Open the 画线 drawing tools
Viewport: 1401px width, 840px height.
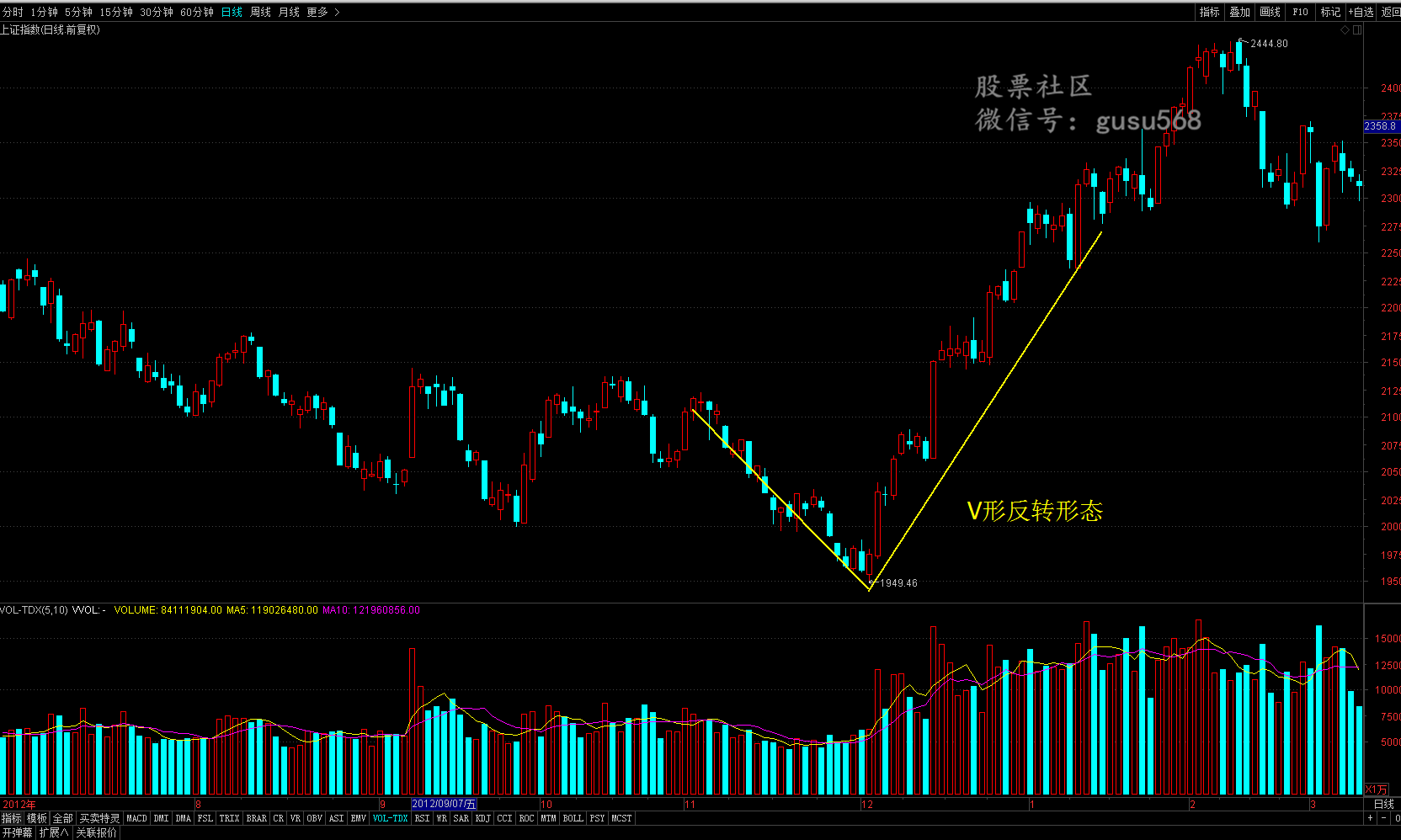tap(1270, 12)
